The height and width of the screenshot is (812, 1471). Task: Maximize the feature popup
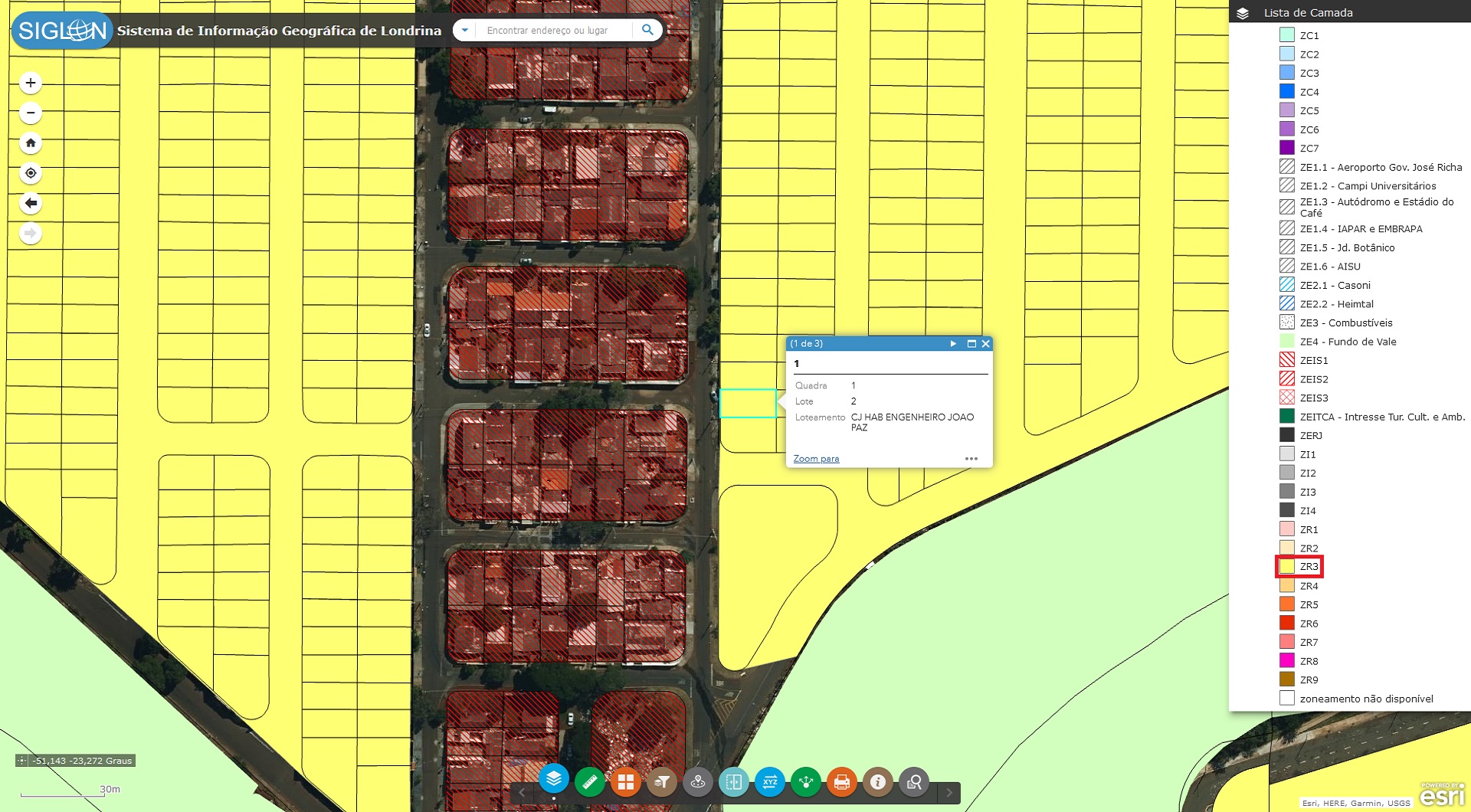[971, 343]
